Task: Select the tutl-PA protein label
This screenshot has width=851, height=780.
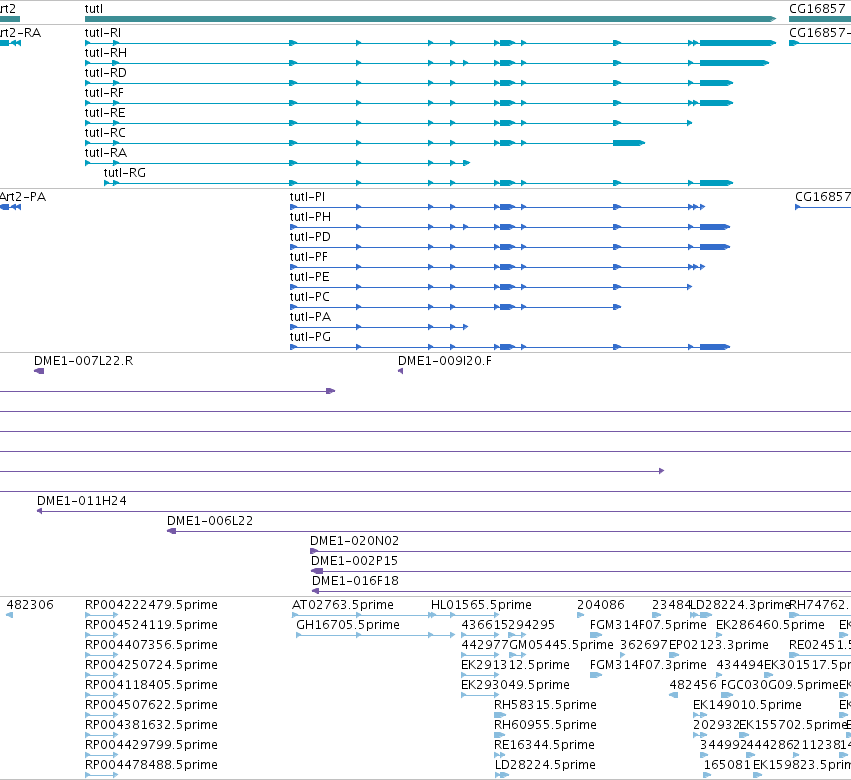Action: tap(310, 317)
